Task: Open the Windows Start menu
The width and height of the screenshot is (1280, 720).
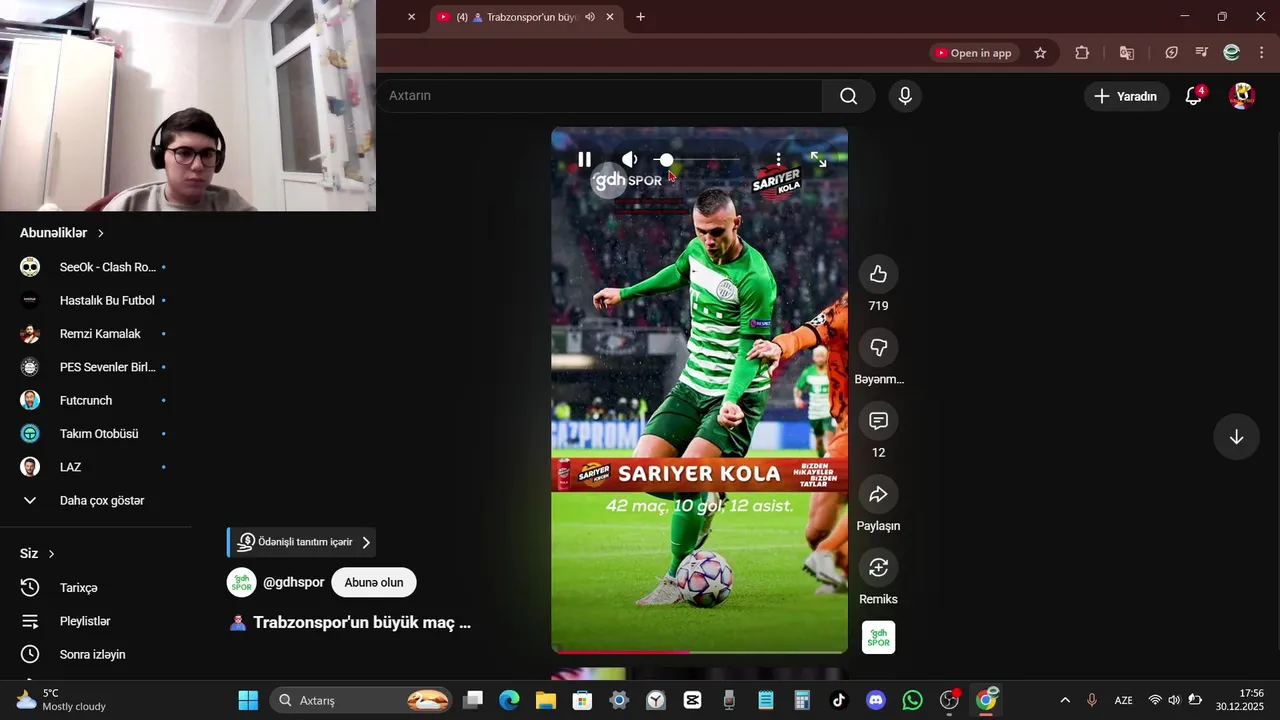Action: click(x=248, y=700)
